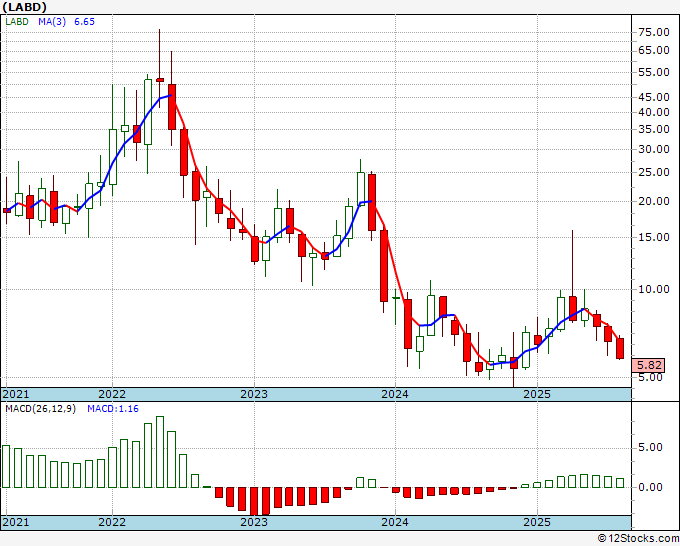Select the LABD legend label
The width and height of the screenshot is (680, 546).
17,22
